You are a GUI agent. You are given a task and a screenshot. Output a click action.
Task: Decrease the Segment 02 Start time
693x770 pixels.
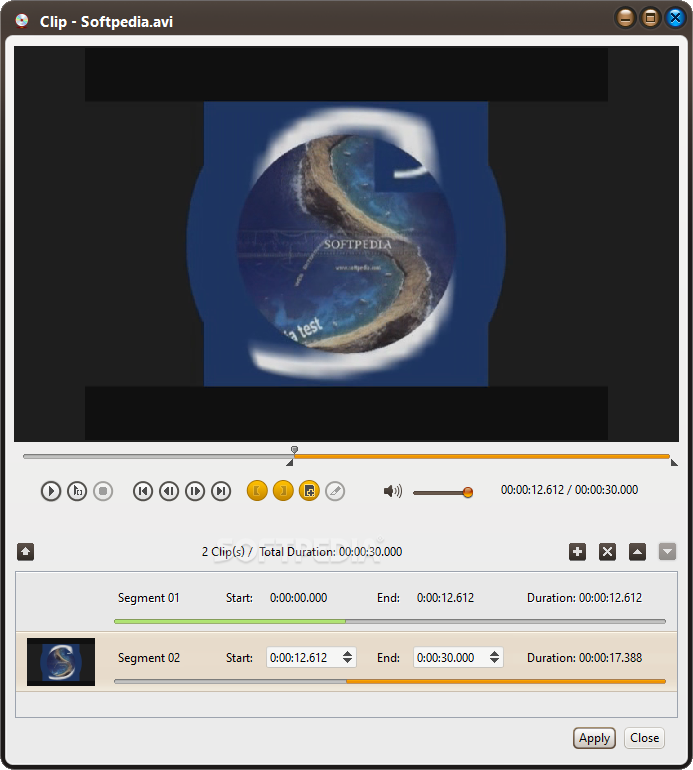pyautogui.click(x=347, y=661)
